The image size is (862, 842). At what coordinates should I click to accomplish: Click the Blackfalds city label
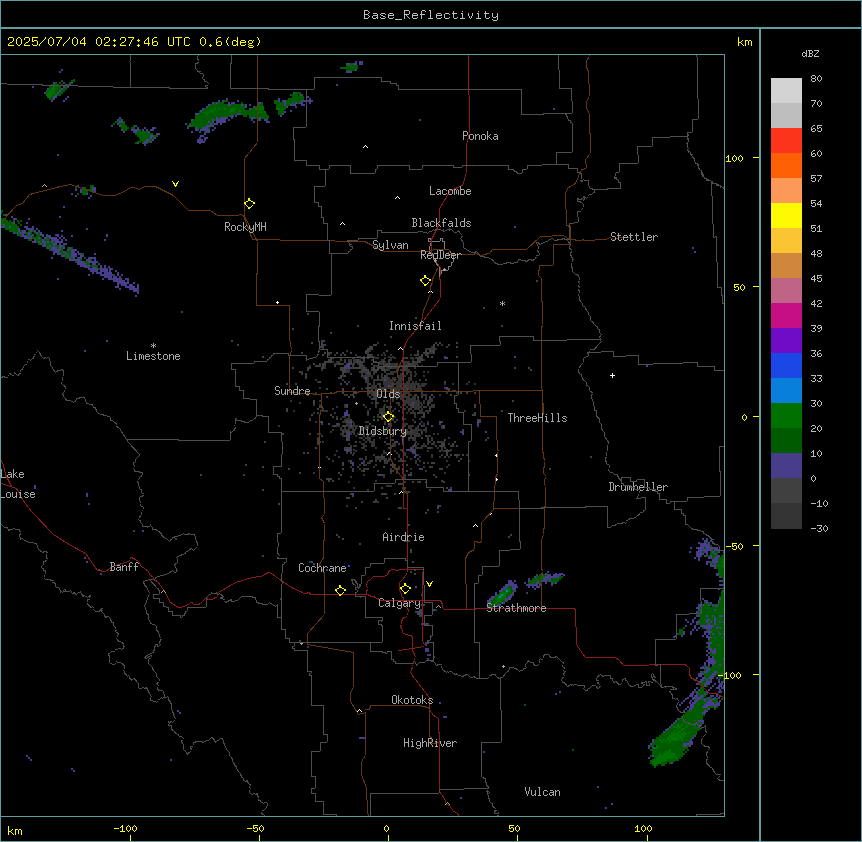441,223
